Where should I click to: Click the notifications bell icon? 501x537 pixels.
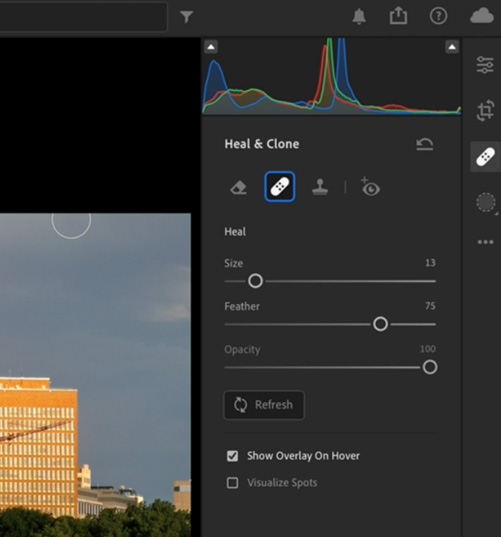(359, 16)
